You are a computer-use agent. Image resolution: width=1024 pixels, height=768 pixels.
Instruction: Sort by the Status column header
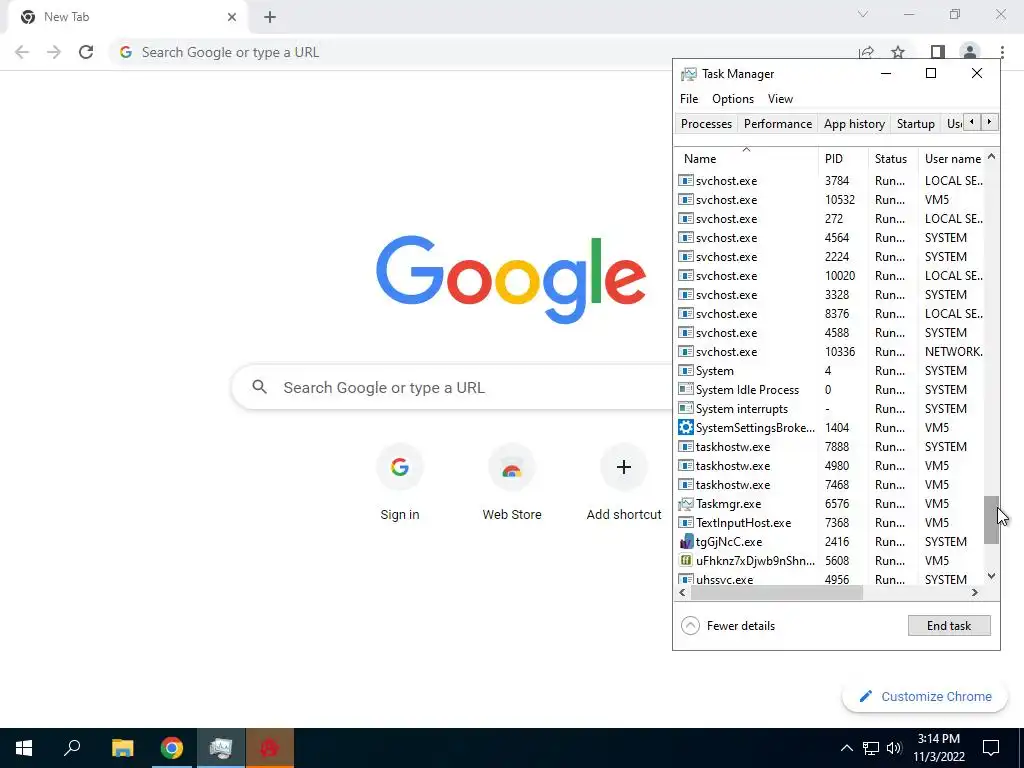(893, 159)
